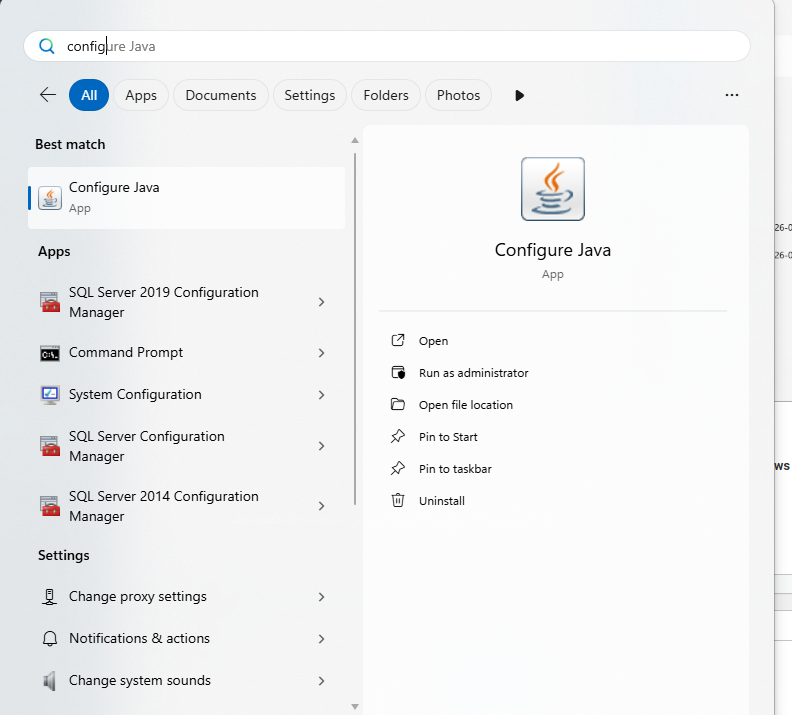Image resolution: width=792 pixels, height=715 pixels.
Task: Switch to the Folders filter tab
Action: [386, 95]
